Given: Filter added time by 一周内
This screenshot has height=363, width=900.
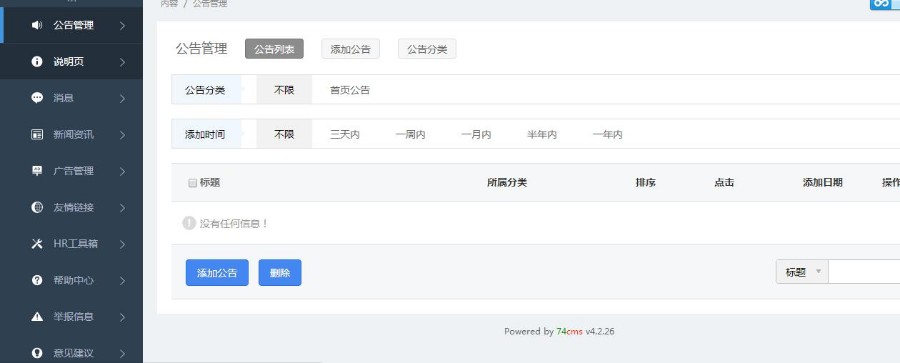Looking at the screenshot, I should 410,134.
